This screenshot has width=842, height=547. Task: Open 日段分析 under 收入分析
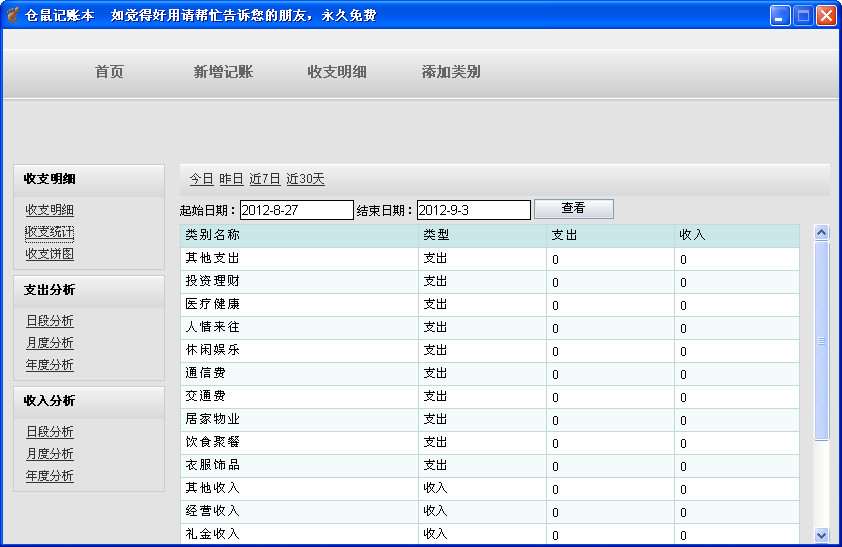pyautogui.click(x=49, y=432)
